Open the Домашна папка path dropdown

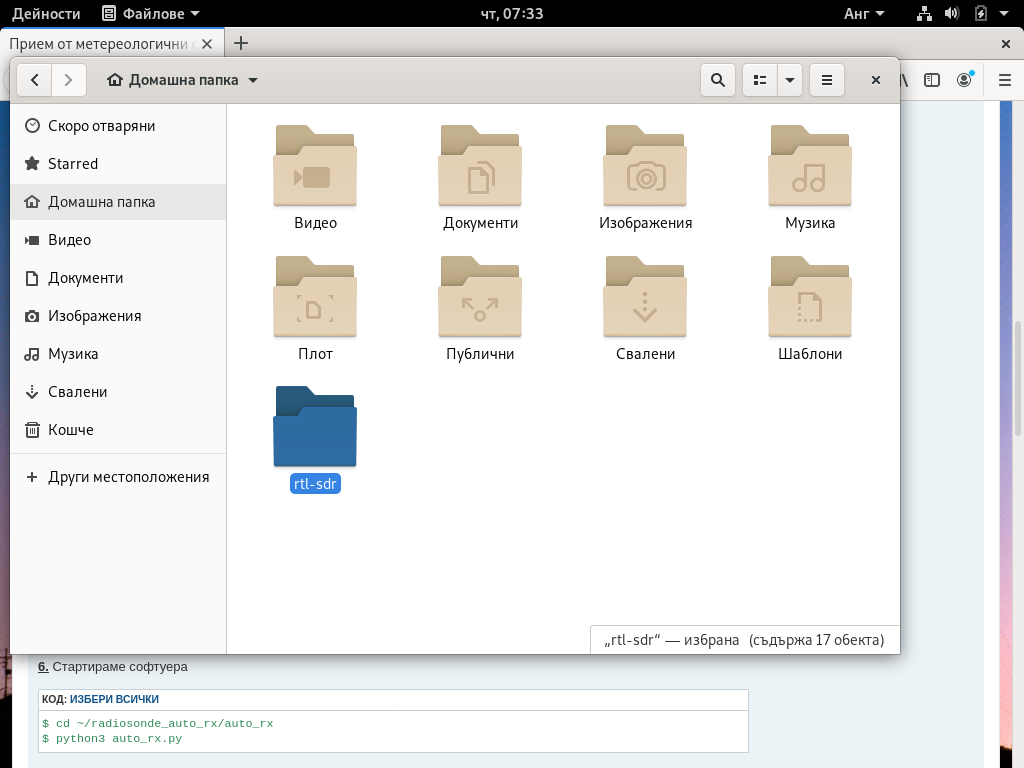pyautogui.click(x=183, y=80)
